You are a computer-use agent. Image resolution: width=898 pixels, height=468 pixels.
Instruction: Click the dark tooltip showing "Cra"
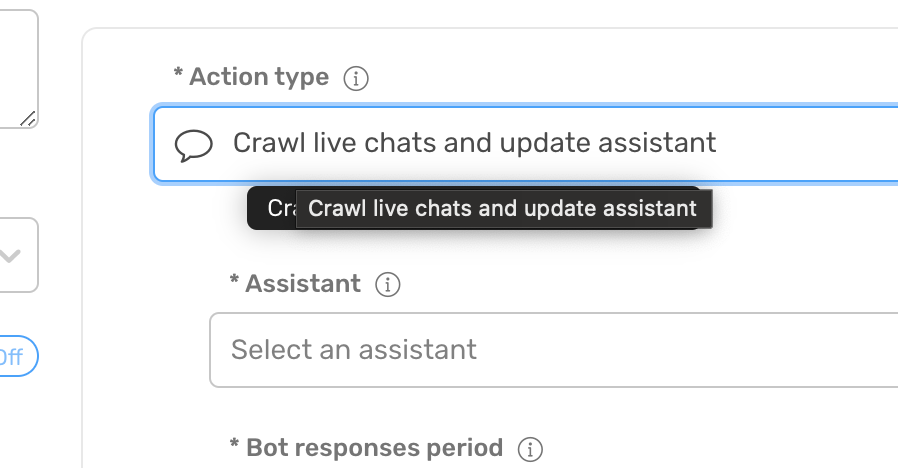pyautogui.click(x=272, y=209)
